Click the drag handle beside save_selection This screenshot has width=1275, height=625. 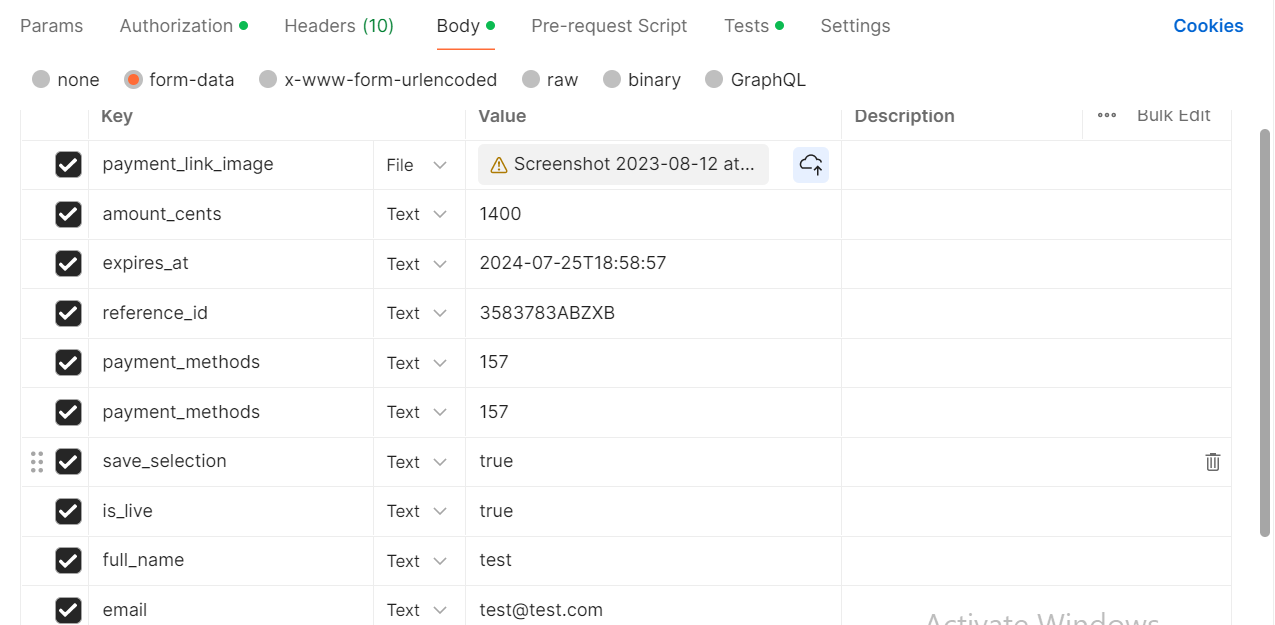click(37, 462)
